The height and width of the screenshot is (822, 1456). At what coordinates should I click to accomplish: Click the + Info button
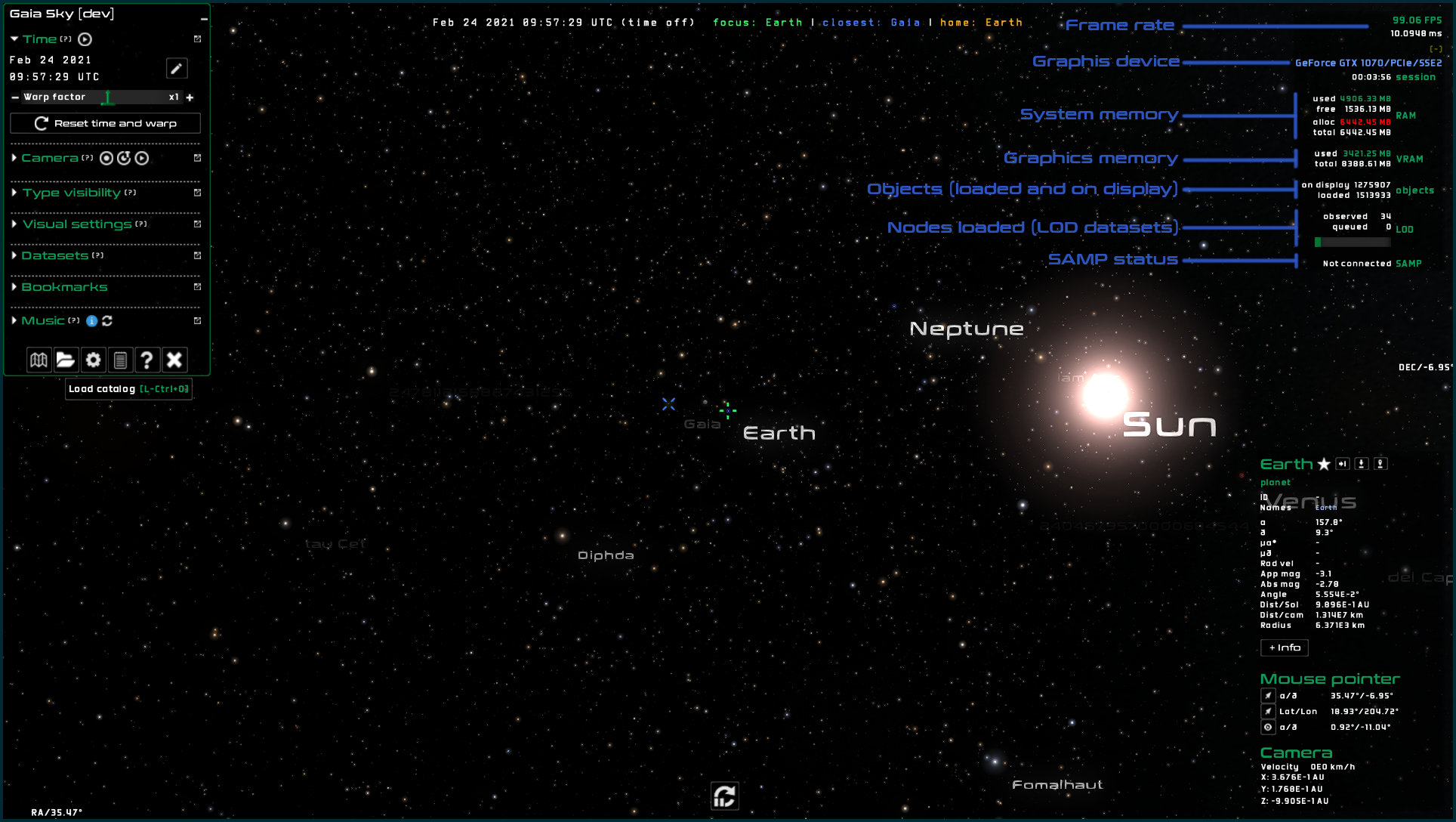coord(1285,647)
